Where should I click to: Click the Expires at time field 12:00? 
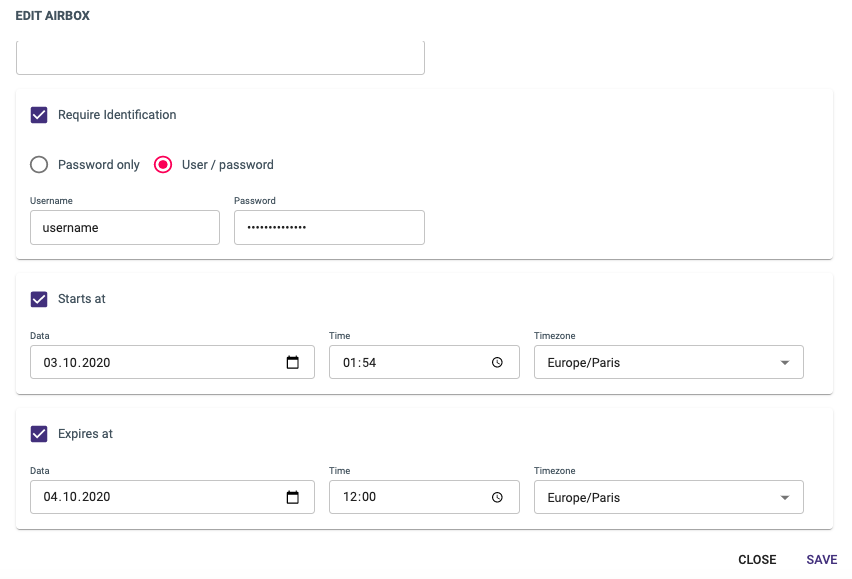[x=424, y=497]
